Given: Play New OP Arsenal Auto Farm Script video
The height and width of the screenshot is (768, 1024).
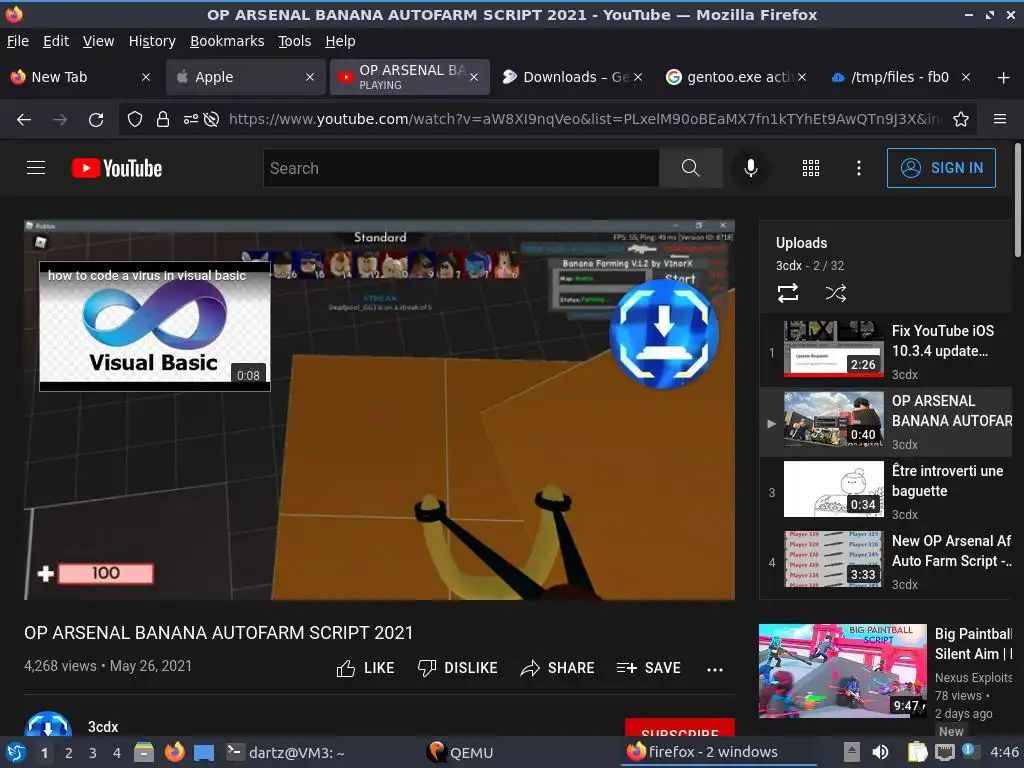Looking at the screenshot, I should [886, 561].
